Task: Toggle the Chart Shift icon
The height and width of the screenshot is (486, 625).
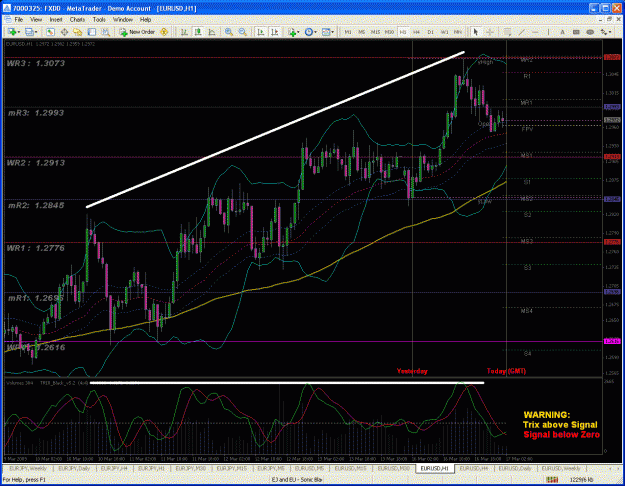Action: [275, 32]
